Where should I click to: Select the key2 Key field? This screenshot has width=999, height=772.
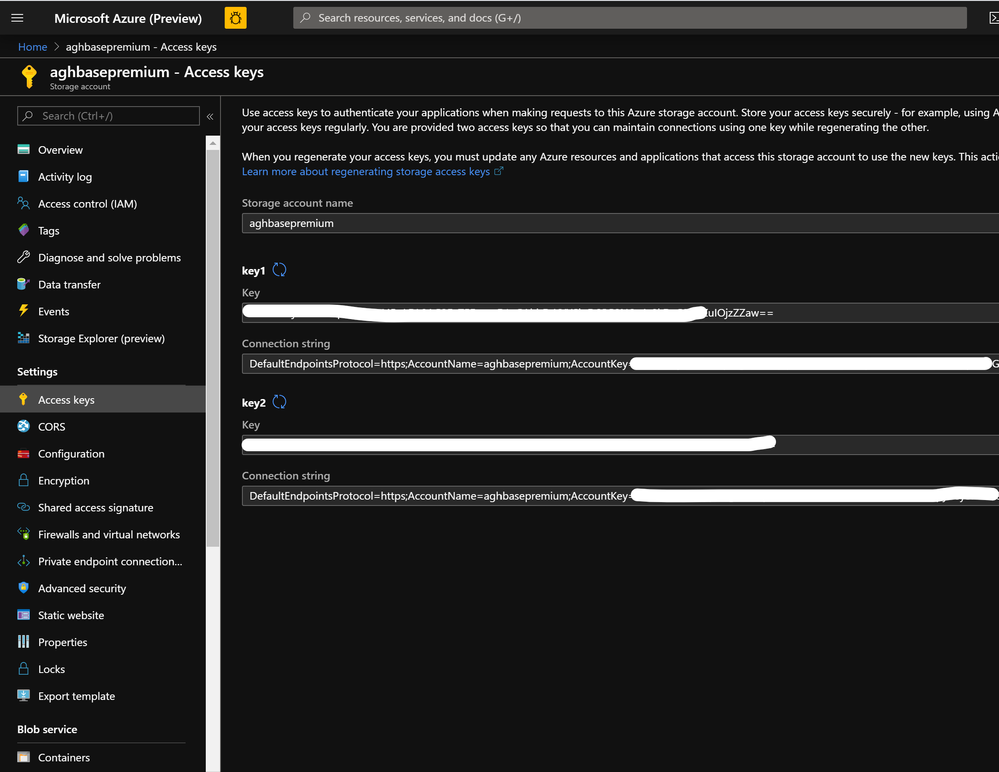pyautogui.click(x=621, y=445)
